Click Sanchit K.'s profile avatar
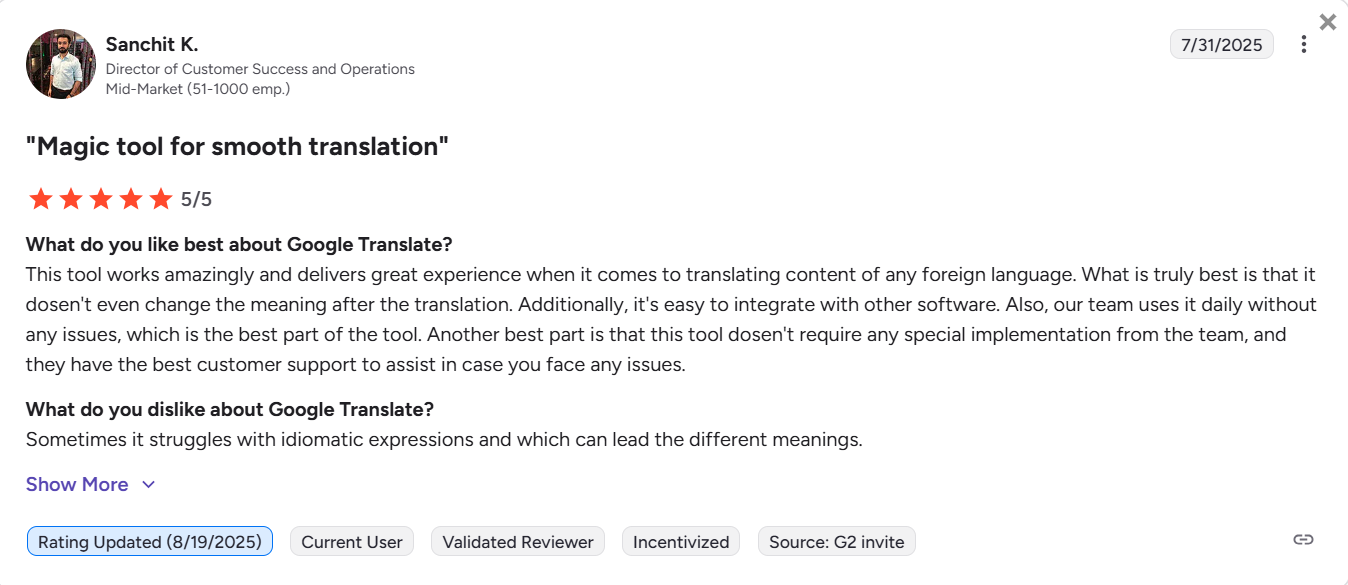 coord(60,63)
